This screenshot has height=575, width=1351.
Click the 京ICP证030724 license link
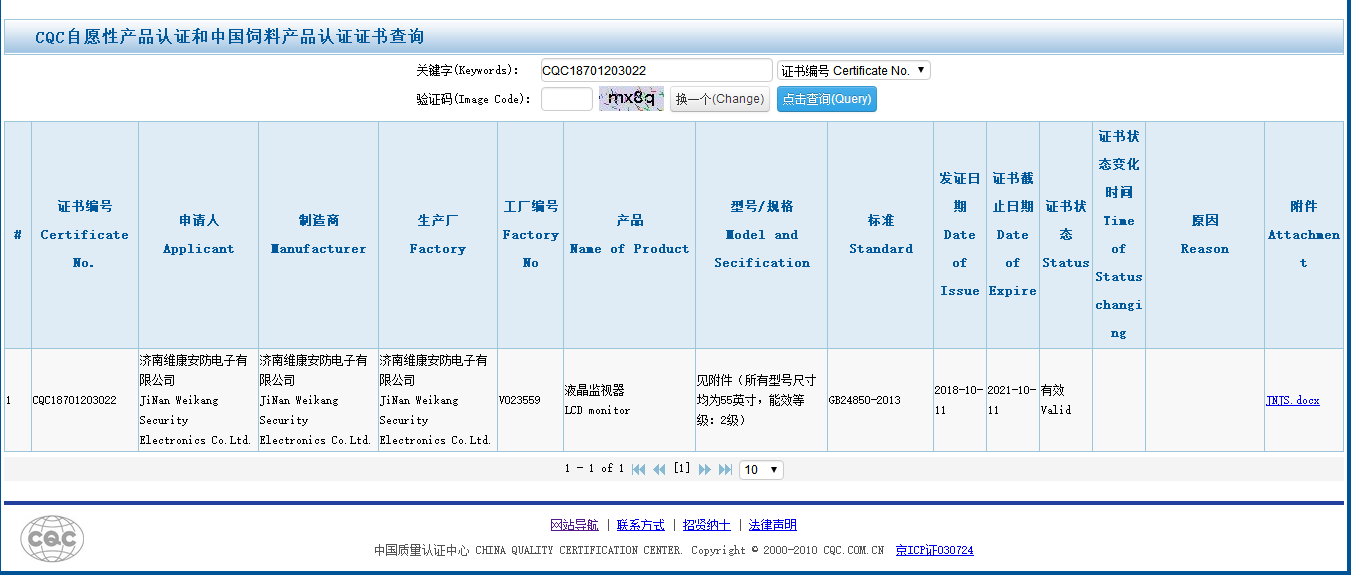pyautogui.click(x=934, y=550)
